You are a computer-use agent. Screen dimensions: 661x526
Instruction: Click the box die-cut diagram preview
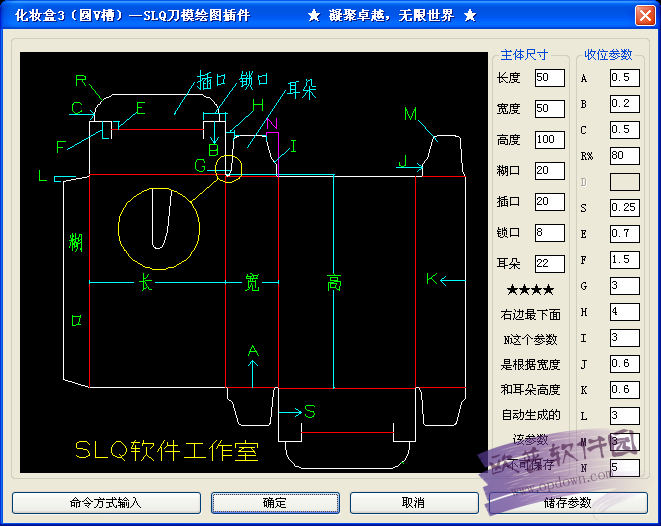click(254, 262)
